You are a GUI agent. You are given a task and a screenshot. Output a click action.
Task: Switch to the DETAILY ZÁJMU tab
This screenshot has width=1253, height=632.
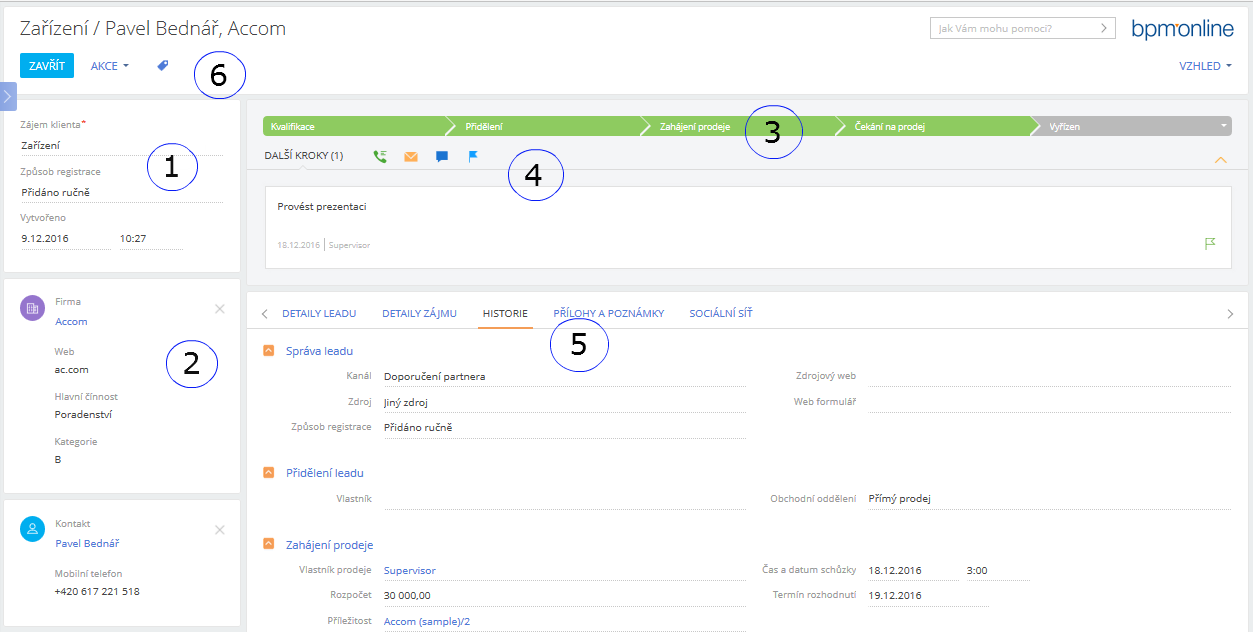(x=419, y=313)
